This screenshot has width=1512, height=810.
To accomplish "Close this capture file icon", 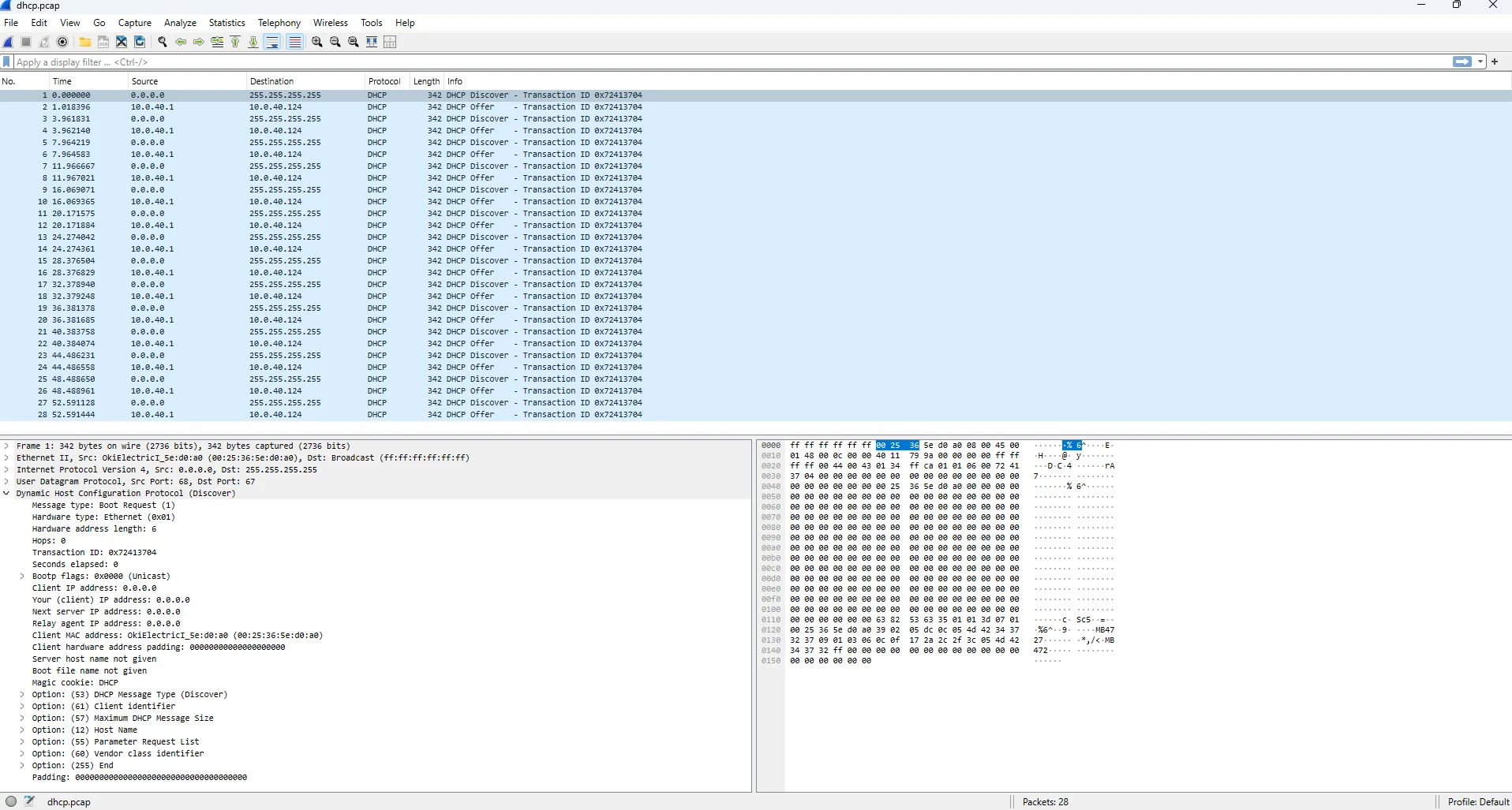I will pyautogui.click(x=122, y=42).
